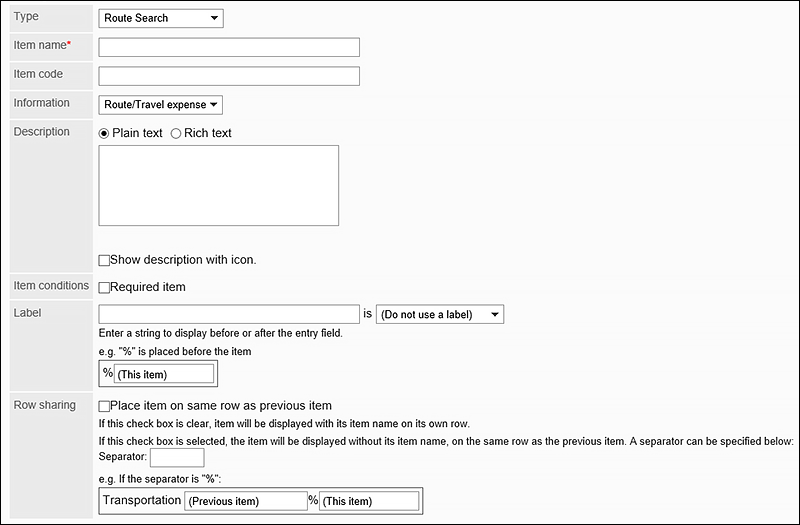The width and height of the screenshot is (800, 525).
Task: Click text "Enter a string to display before or after"
Action: [220, 333]
